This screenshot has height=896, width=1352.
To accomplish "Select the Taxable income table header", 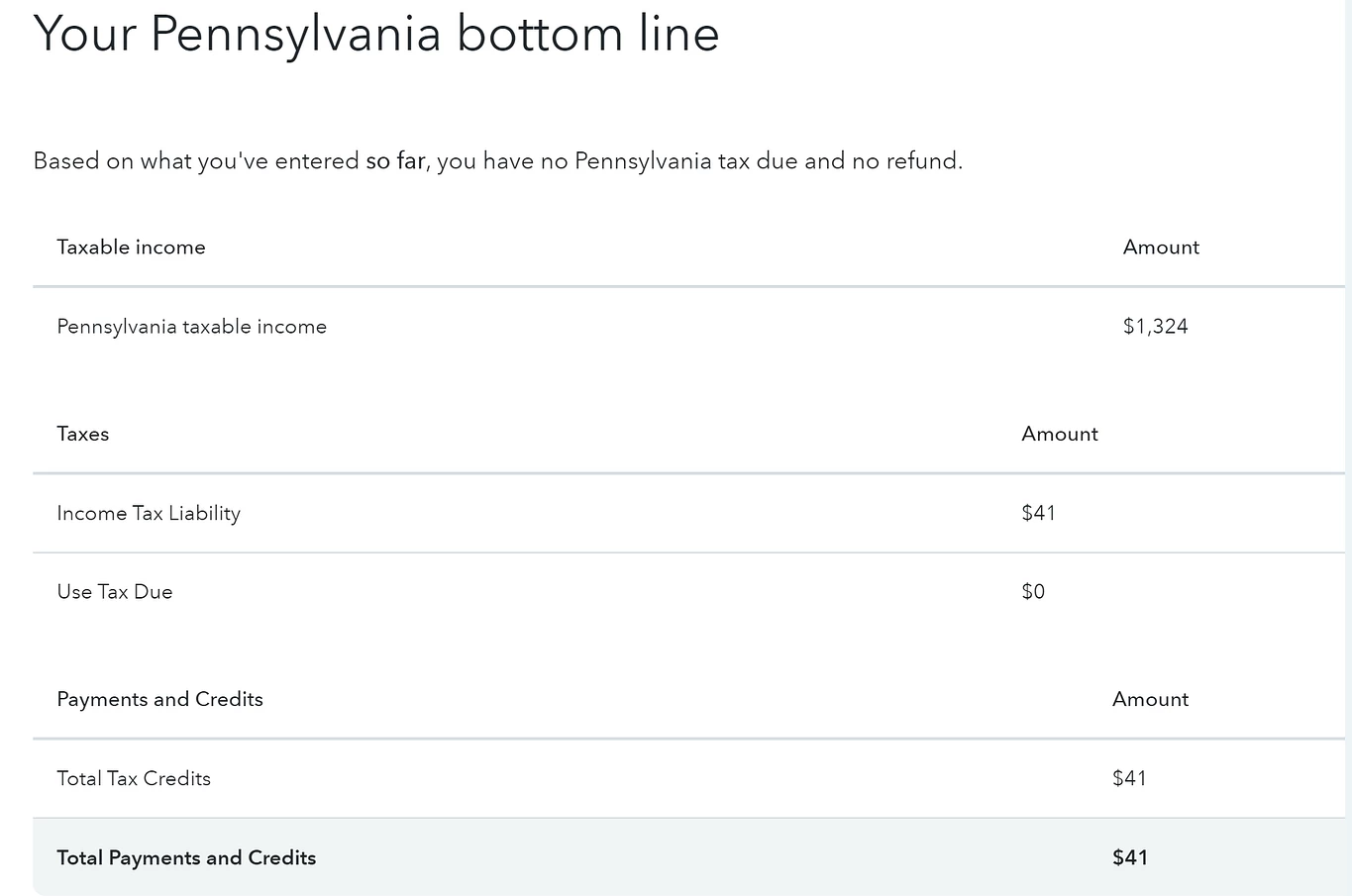I will (x=131, y=247).
